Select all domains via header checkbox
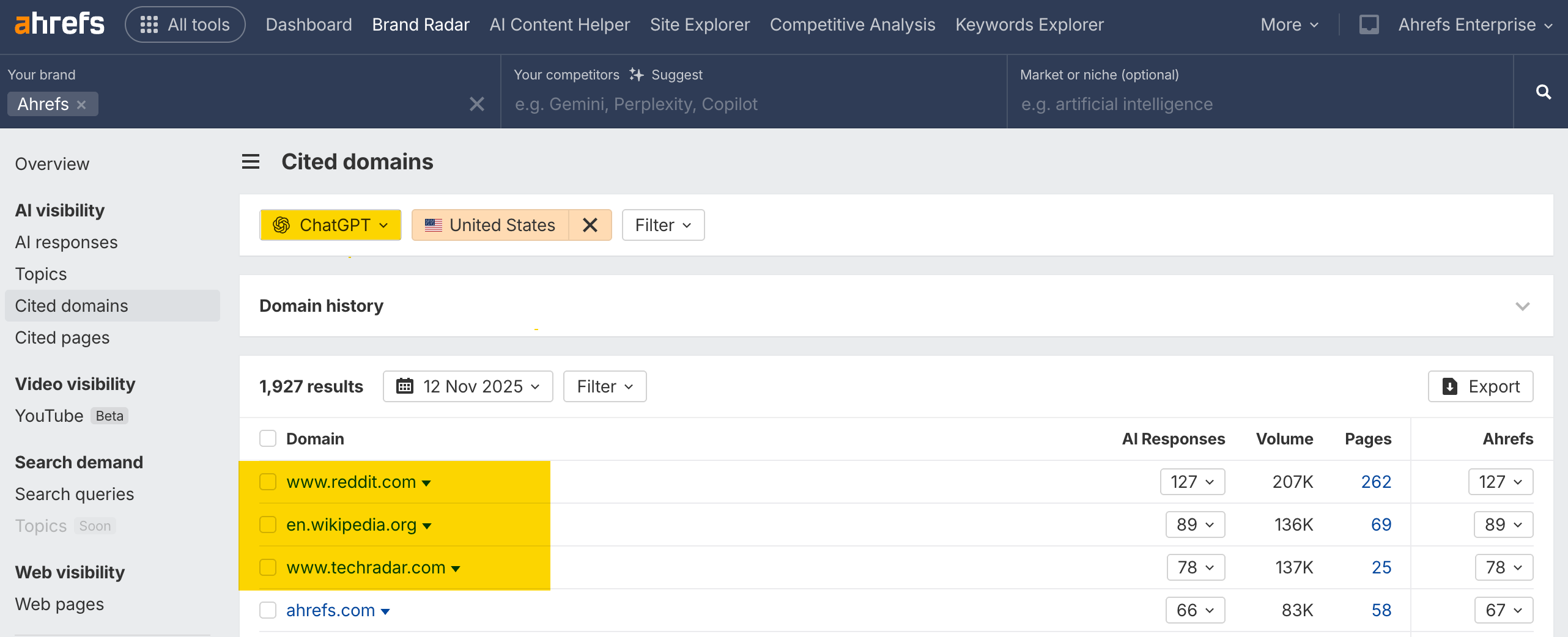Viewport: 1568px width, 637px height. coord(268,439)
